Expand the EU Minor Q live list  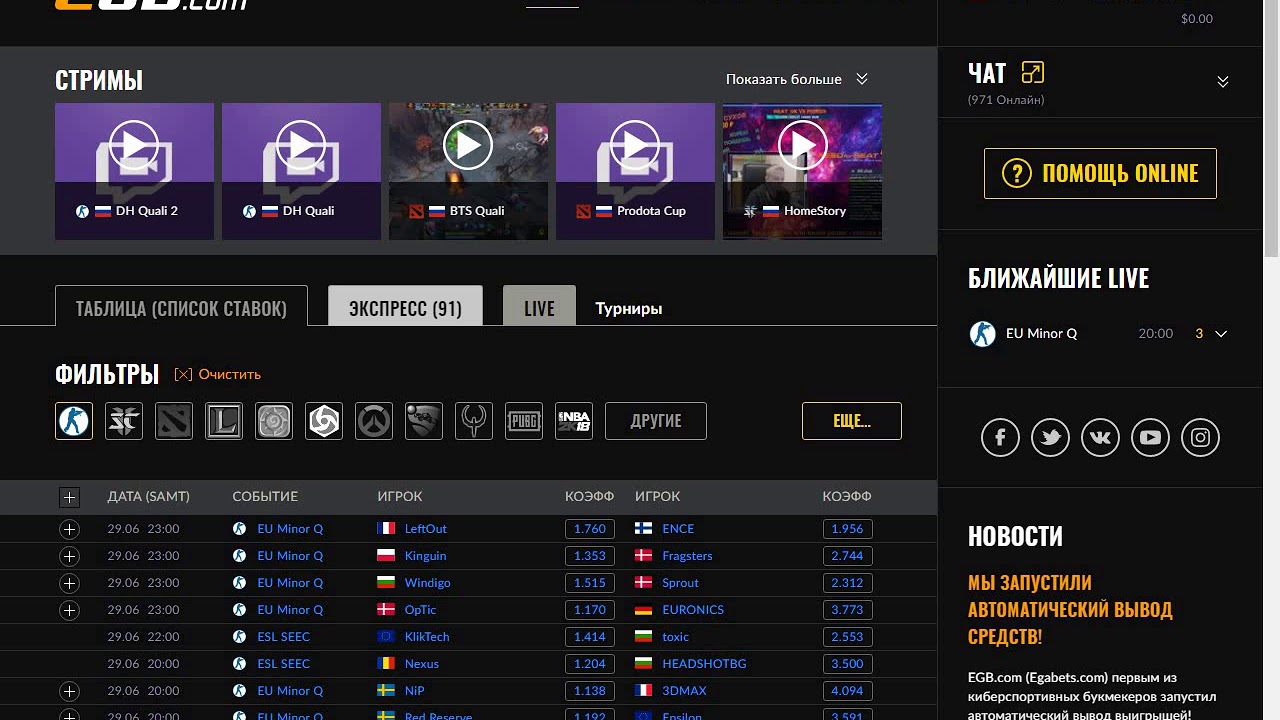pyautogui.click(x=1221, y=334)
